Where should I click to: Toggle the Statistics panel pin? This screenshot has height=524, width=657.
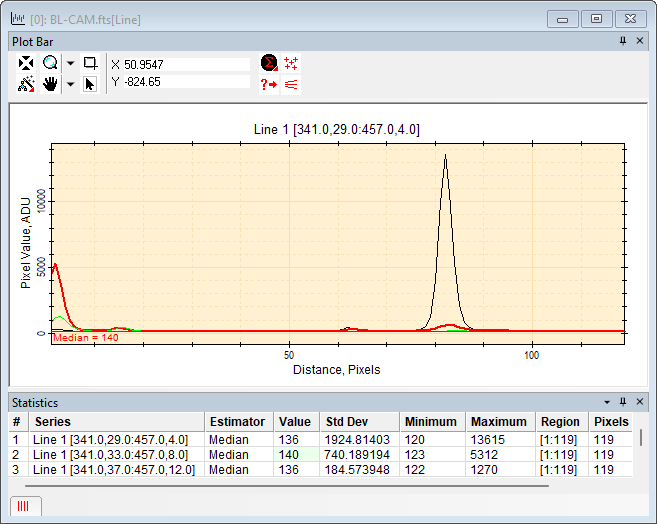click(622, 401)
